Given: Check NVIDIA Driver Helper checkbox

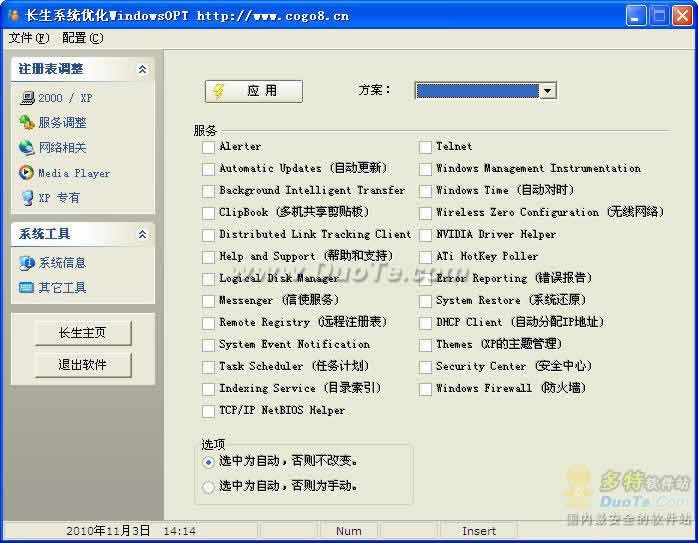Looking at the screenshot, I should tap(426, 235).
